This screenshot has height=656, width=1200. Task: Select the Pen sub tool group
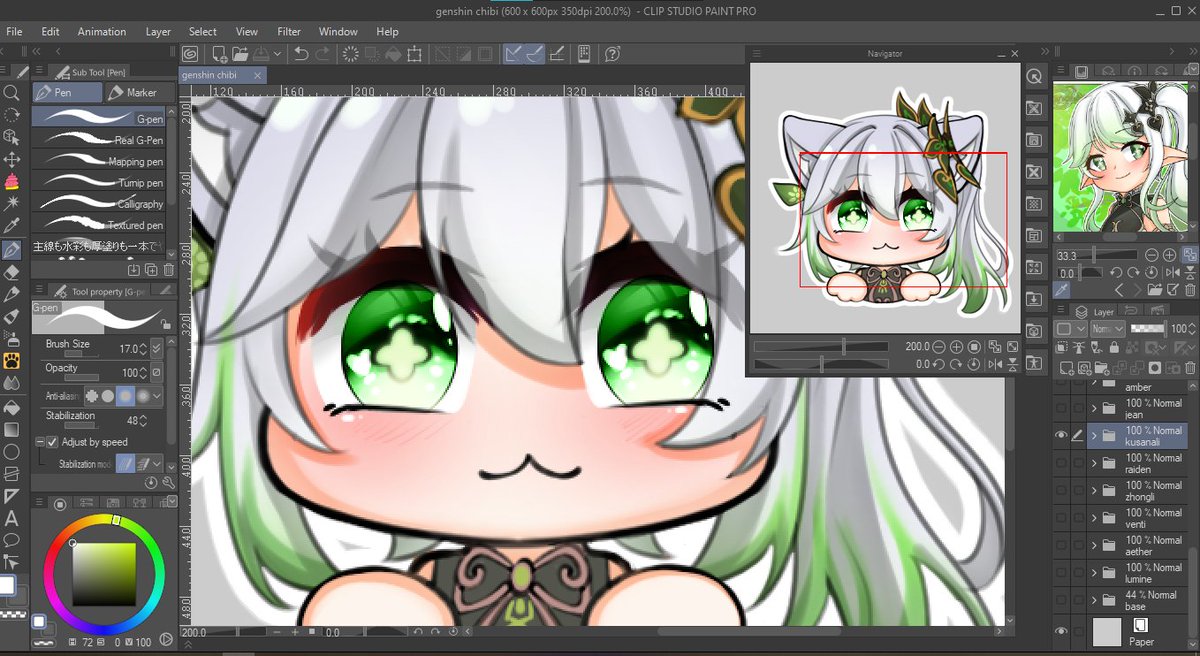point(67,92)
